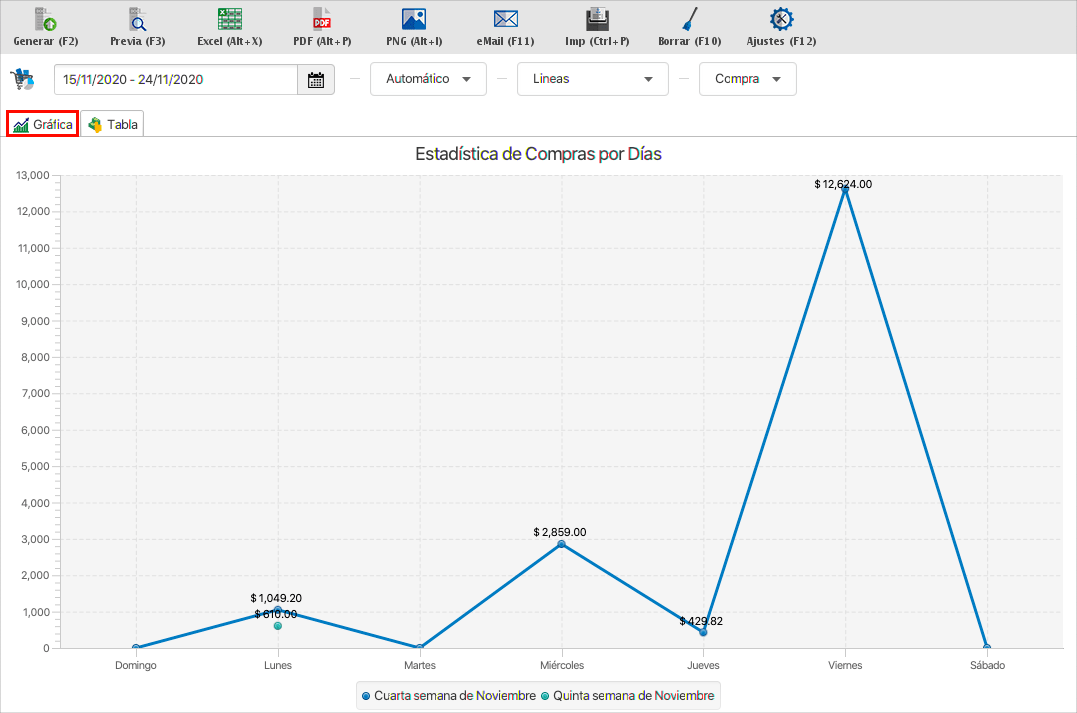Viewport: 1077px width, 713px height.
Task: Click the date range input field
Action: 176,80
